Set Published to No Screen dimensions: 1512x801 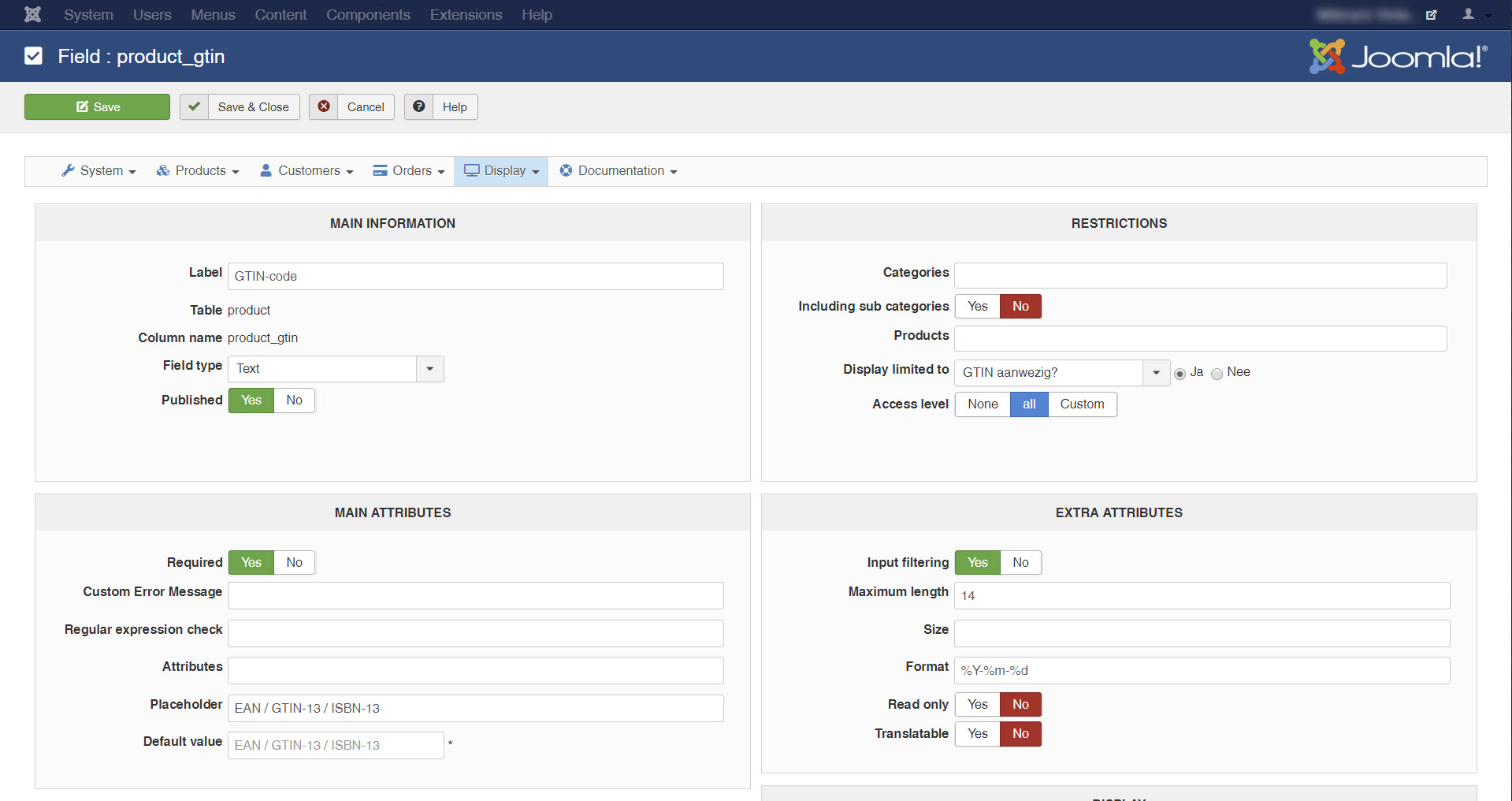(295, 400)
